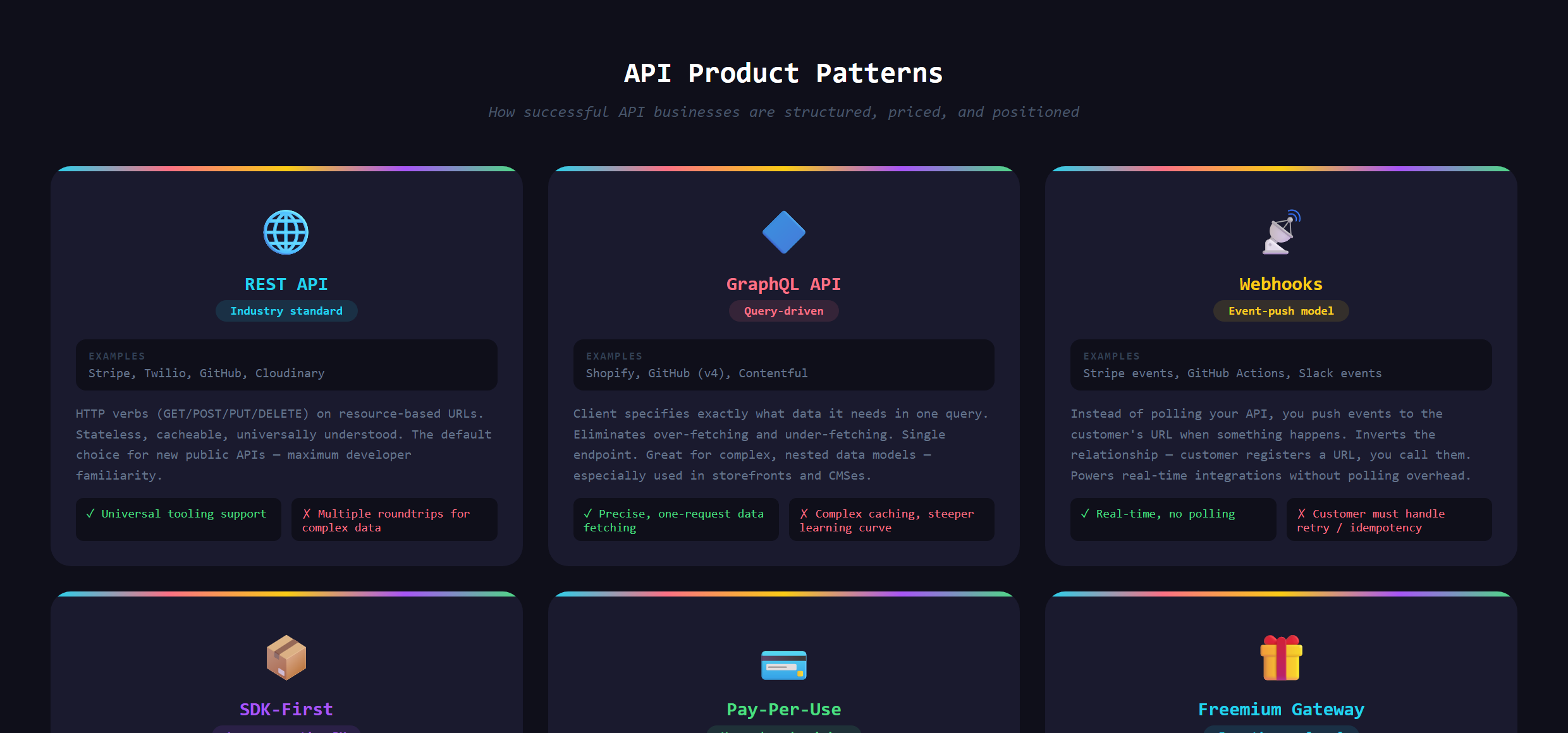The height and width of the screenshot is (733, 1568).
Task: Click the API Product Patterns heading
Action: click(783, 73)
